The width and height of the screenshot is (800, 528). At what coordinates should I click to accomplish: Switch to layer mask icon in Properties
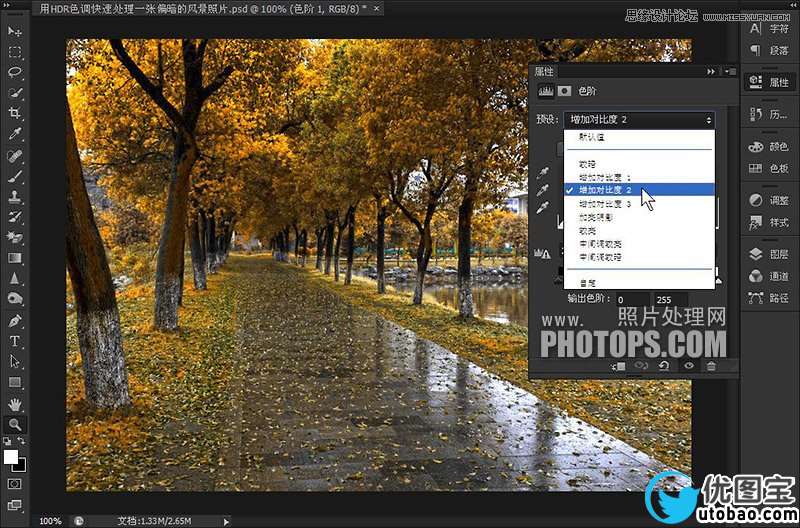pyautogui.click(x=565, y=91)
